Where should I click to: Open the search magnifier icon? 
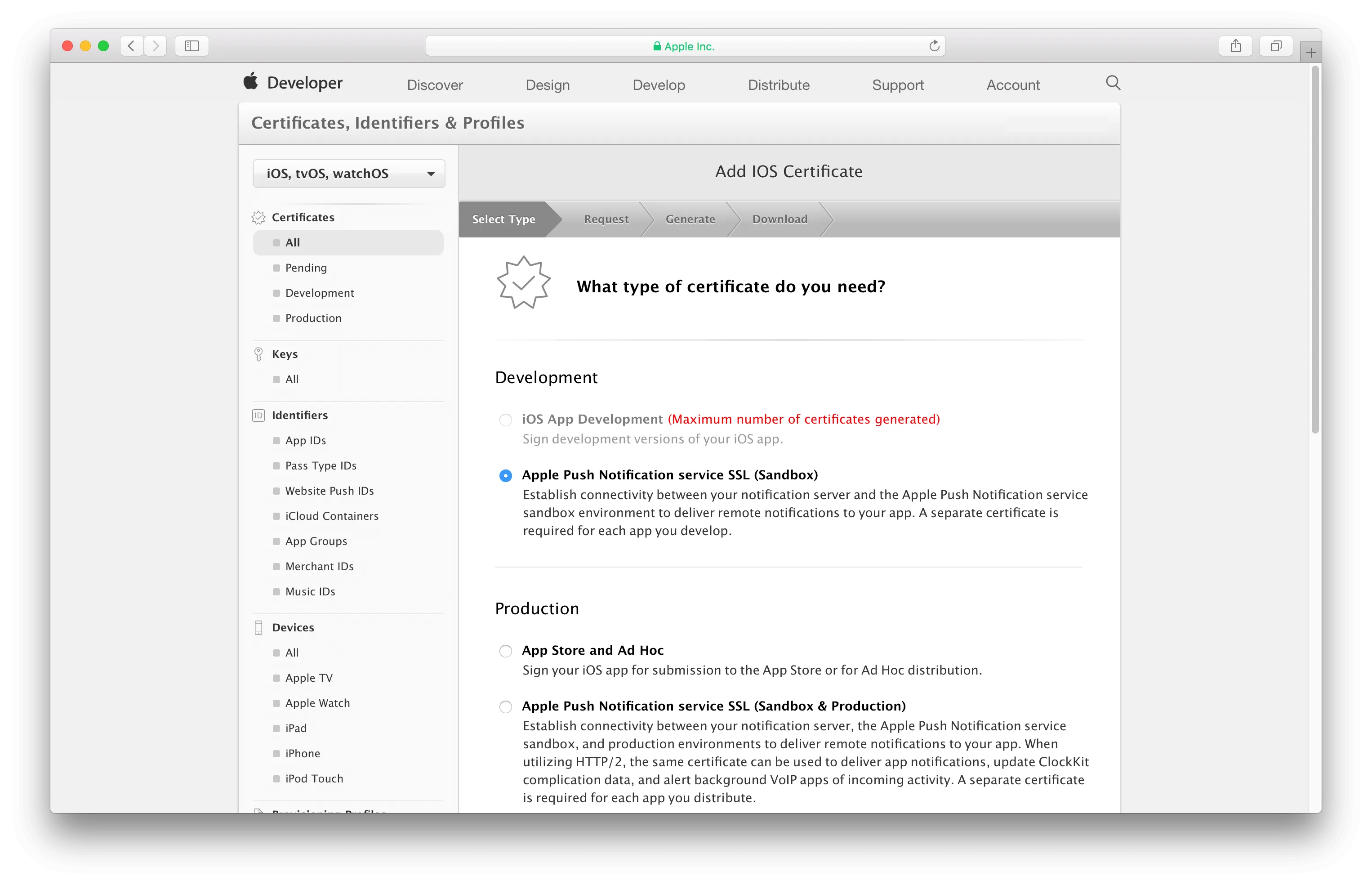1113,83
